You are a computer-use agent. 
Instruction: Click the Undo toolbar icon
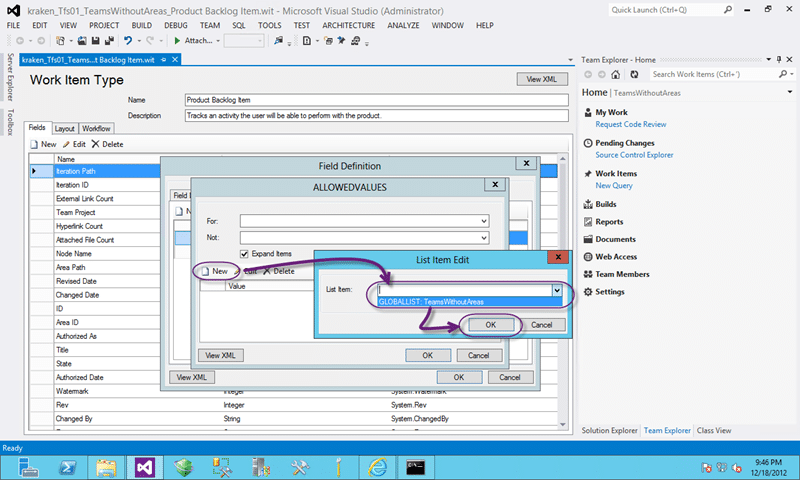click(x=128, y=41)
